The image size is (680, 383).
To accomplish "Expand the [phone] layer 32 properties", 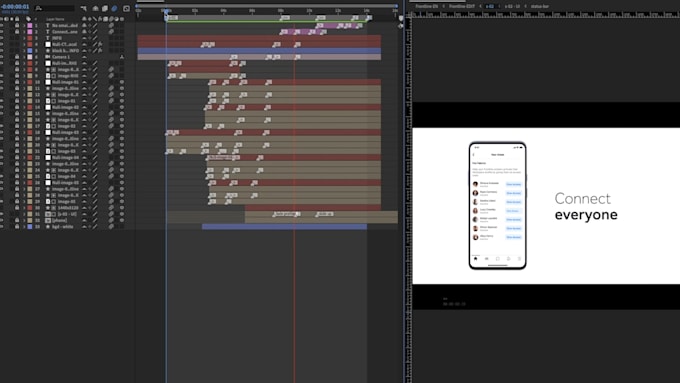I will pos(24,220).
